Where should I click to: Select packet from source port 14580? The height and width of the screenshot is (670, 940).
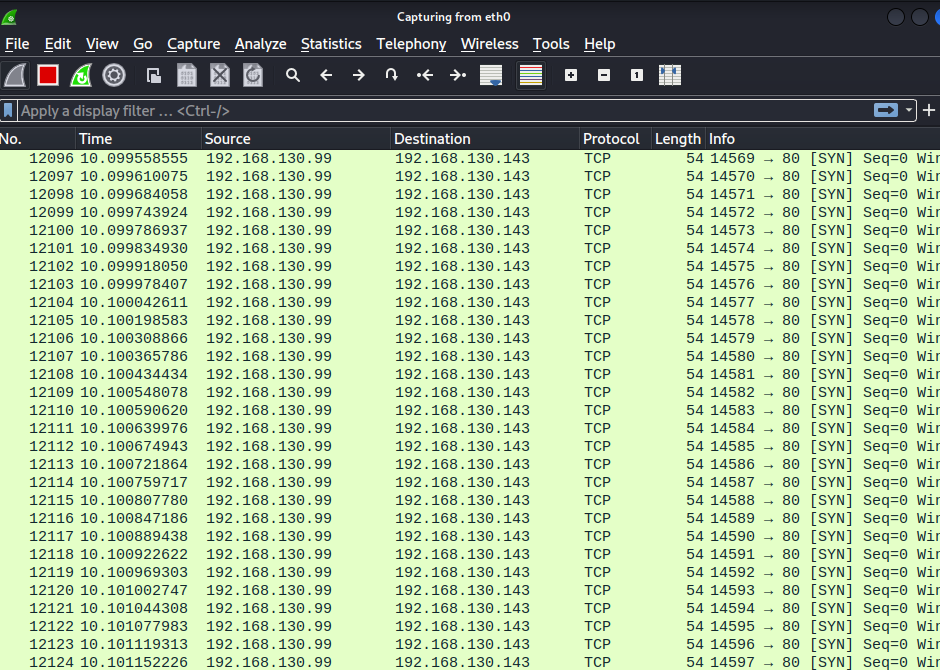coord(470,357)
